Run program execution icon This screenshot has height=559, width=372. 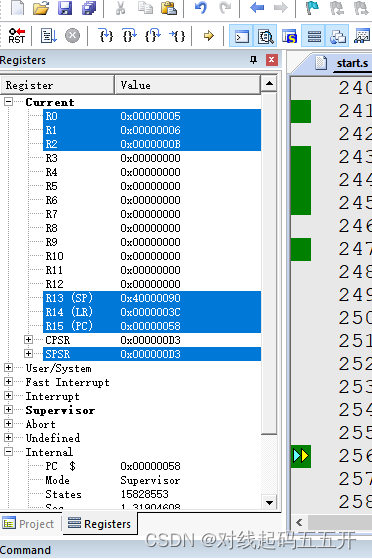tap(48, 36)
